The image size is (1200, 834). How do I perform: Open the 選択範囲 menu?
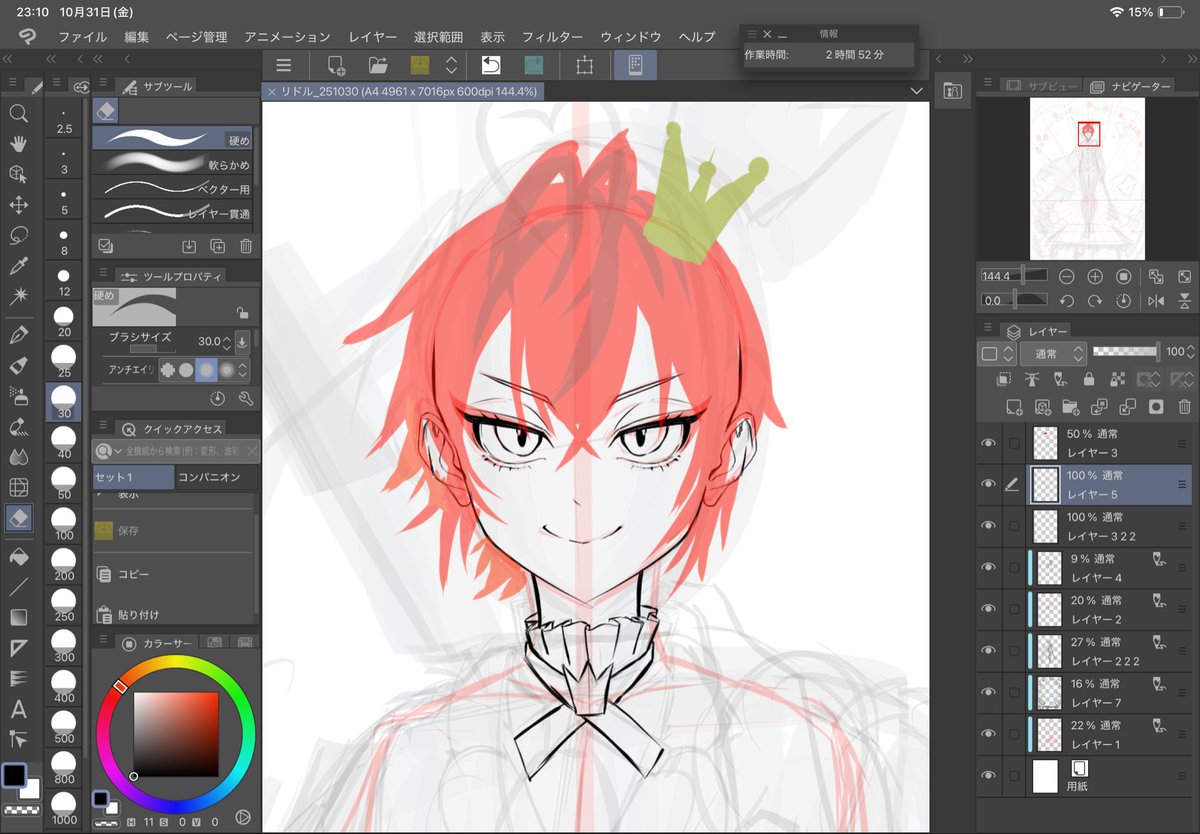[x=438, y=37]
